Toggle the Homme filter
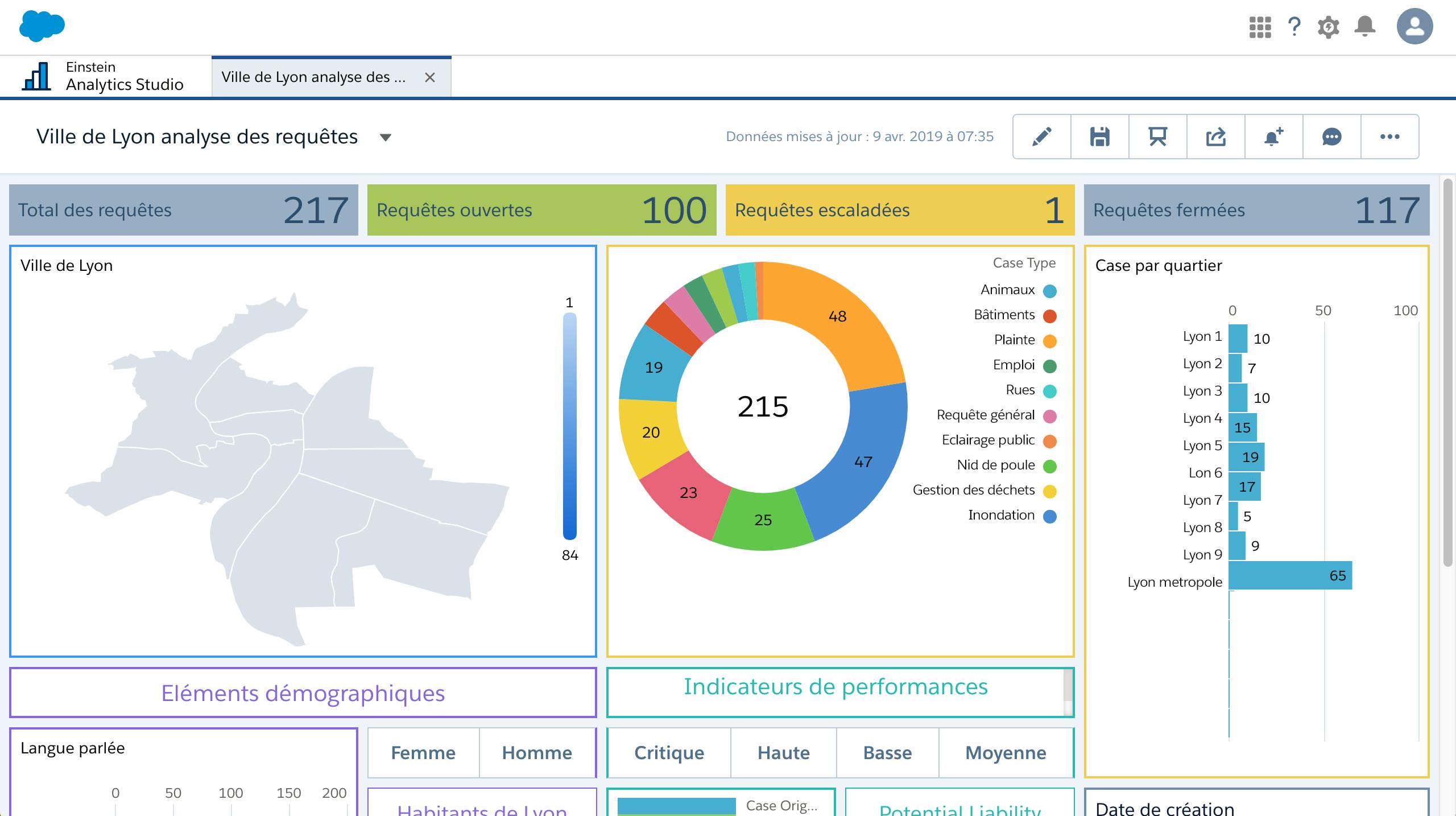1456x816 pixels. 537,753
